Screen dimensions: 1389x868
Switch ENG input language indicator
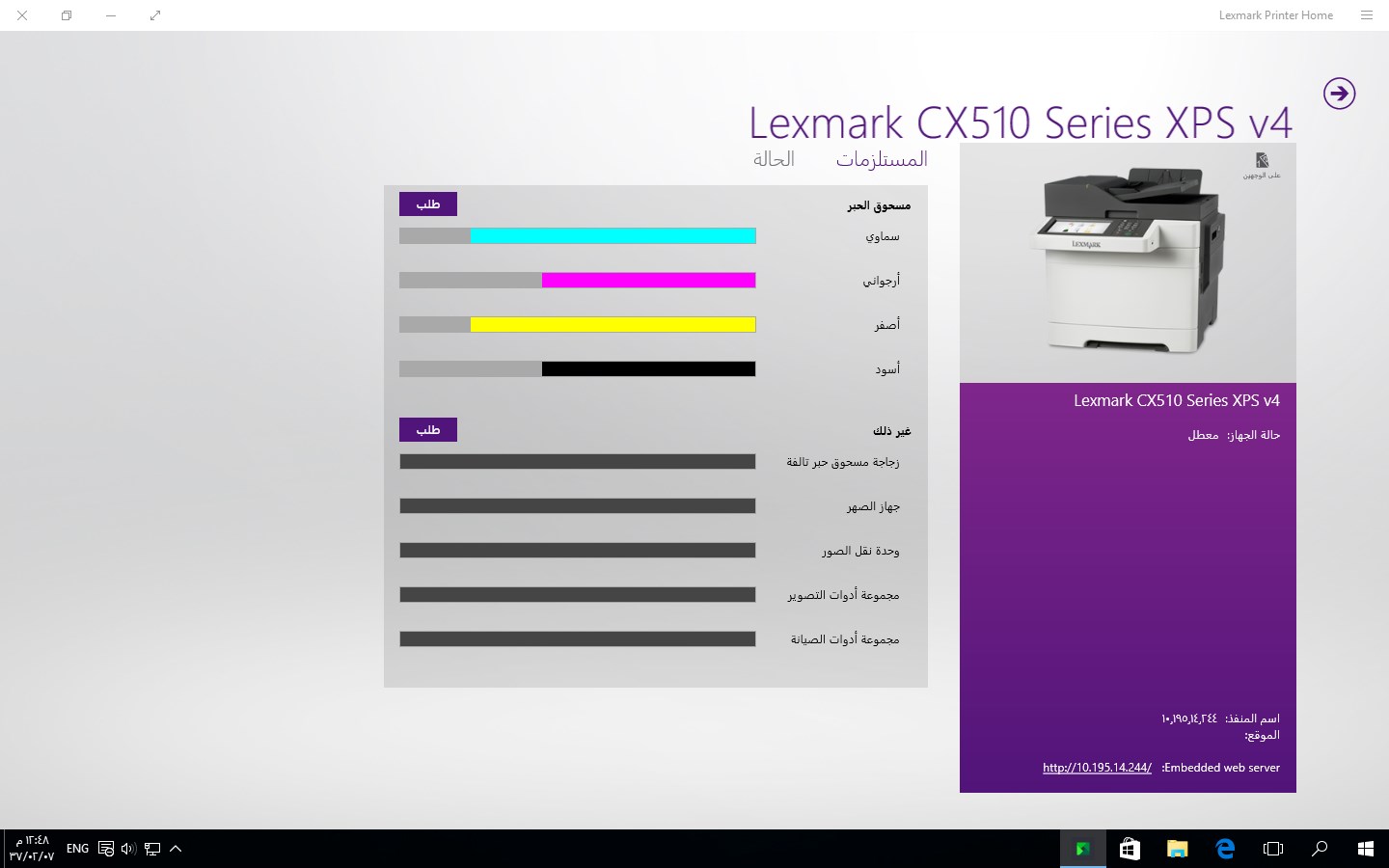pos(77,849)
